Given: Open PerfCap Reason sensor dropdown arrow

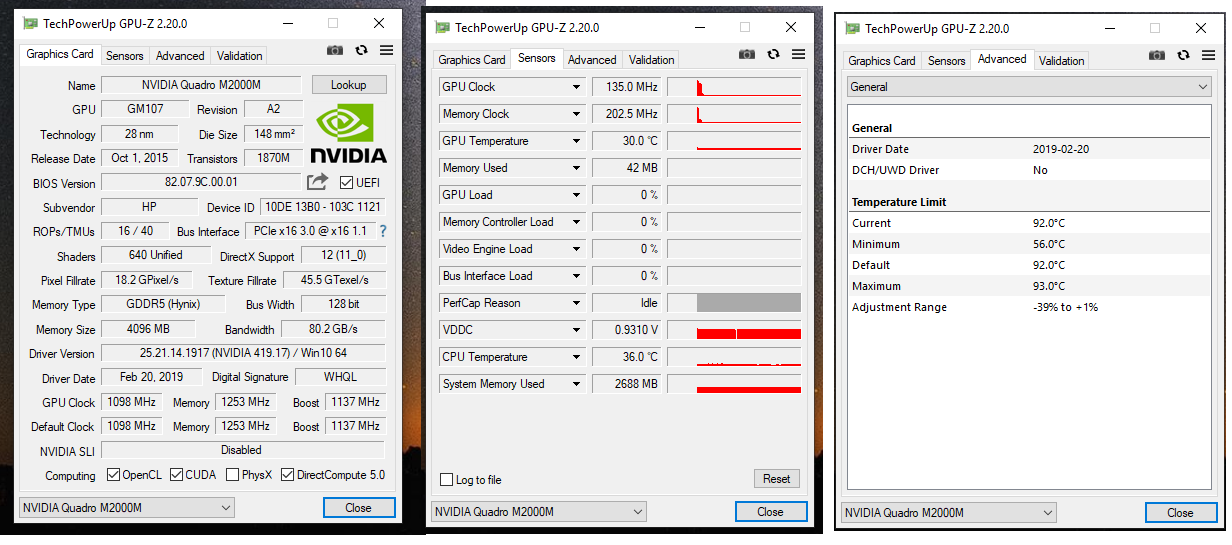Looking at the screenshot, I should (576, 303).
